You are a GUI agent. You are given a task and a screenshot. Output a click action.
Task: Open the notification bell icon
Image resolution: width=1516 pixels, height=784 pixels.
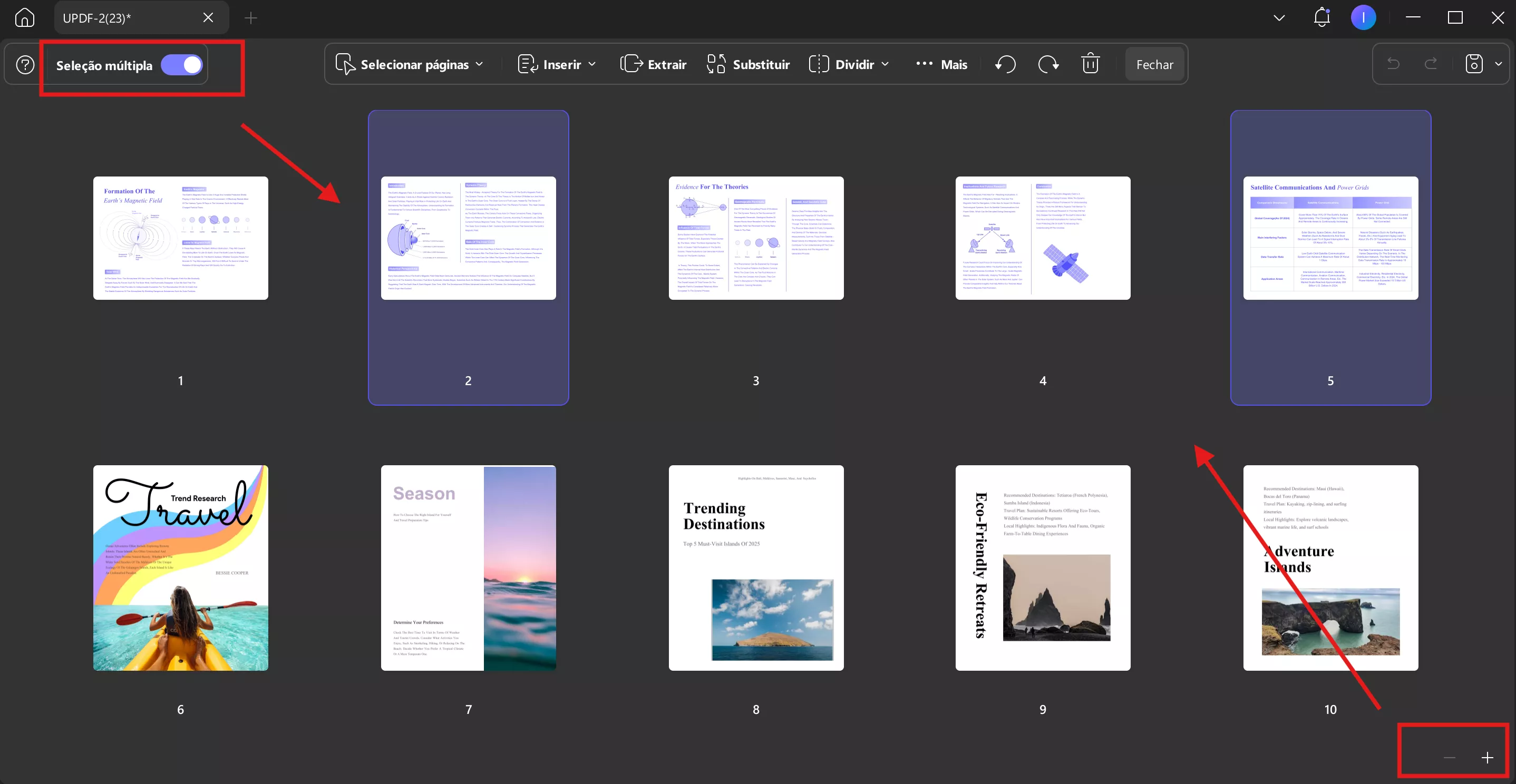pyautogui.click(x=1322, y=17)
